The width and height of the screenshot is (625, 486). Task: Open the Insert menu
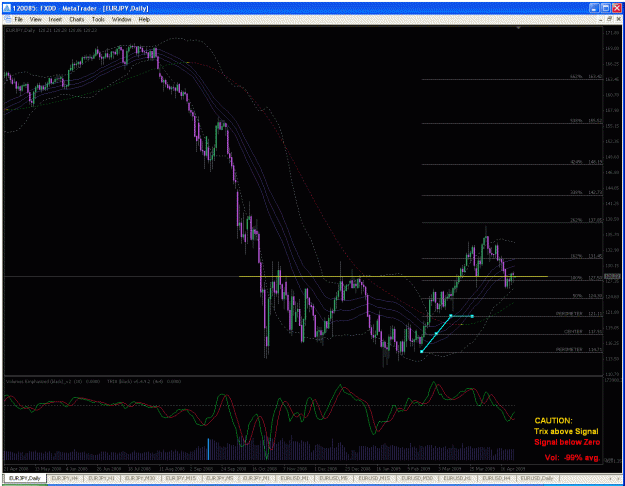[x=55, y=19]
